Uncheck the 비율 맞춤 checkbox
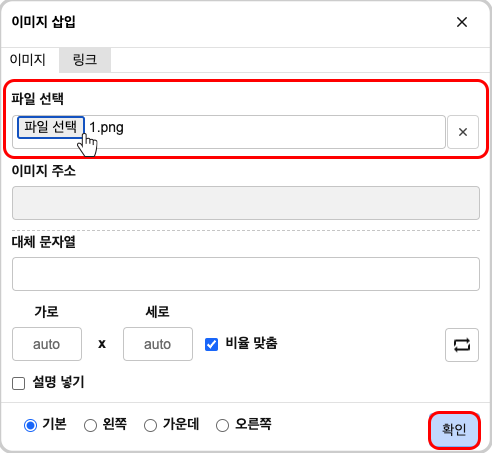 pos(211,344)
